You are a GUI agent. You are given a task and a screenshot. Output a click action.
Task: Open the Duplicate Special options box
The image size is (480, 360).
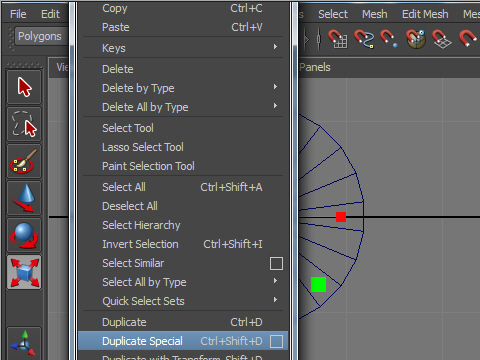(276, 341)
